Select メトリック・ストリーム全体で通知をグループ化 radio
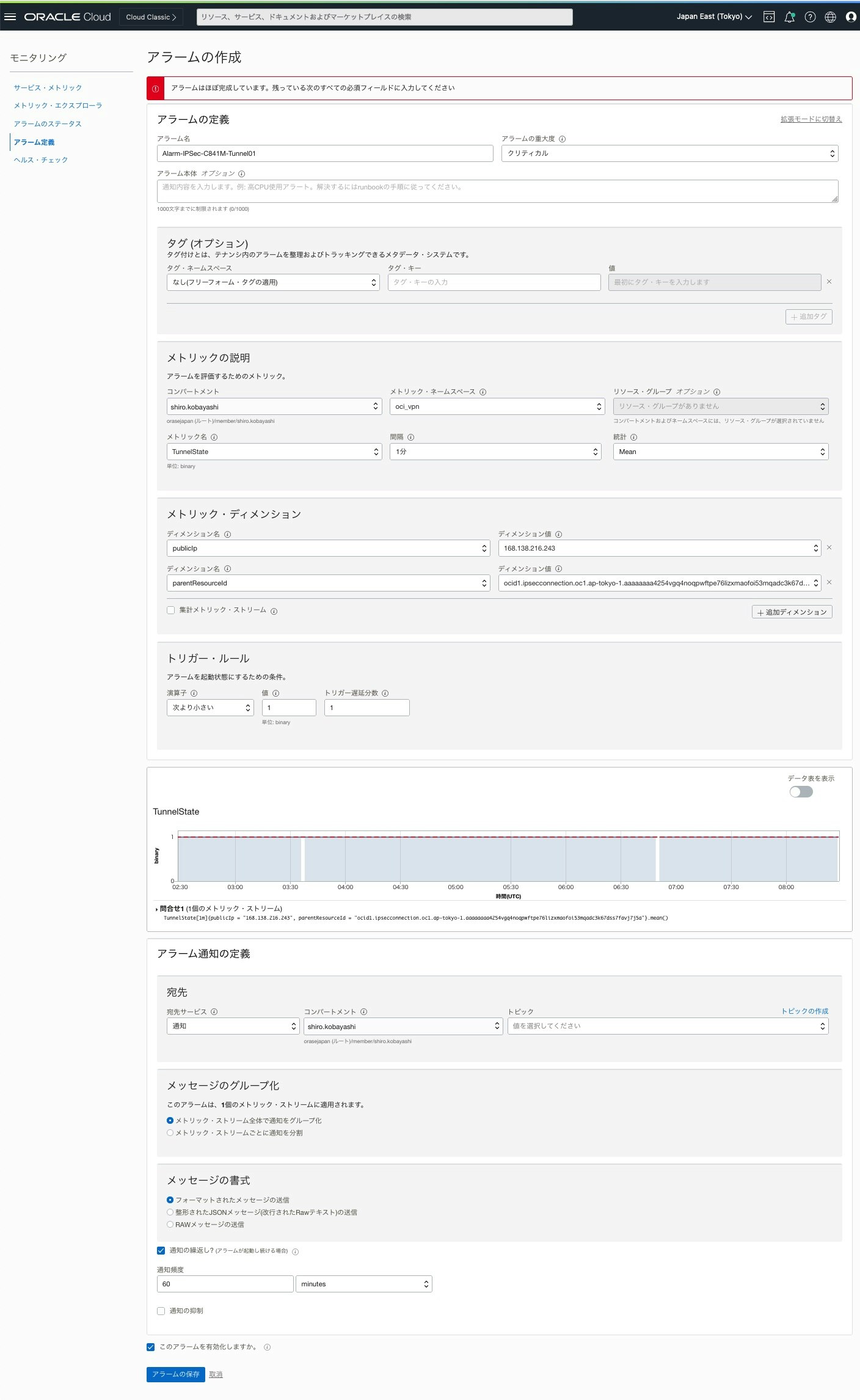Viewport: 860px width, 1400px height. [x=170, y=1121]
